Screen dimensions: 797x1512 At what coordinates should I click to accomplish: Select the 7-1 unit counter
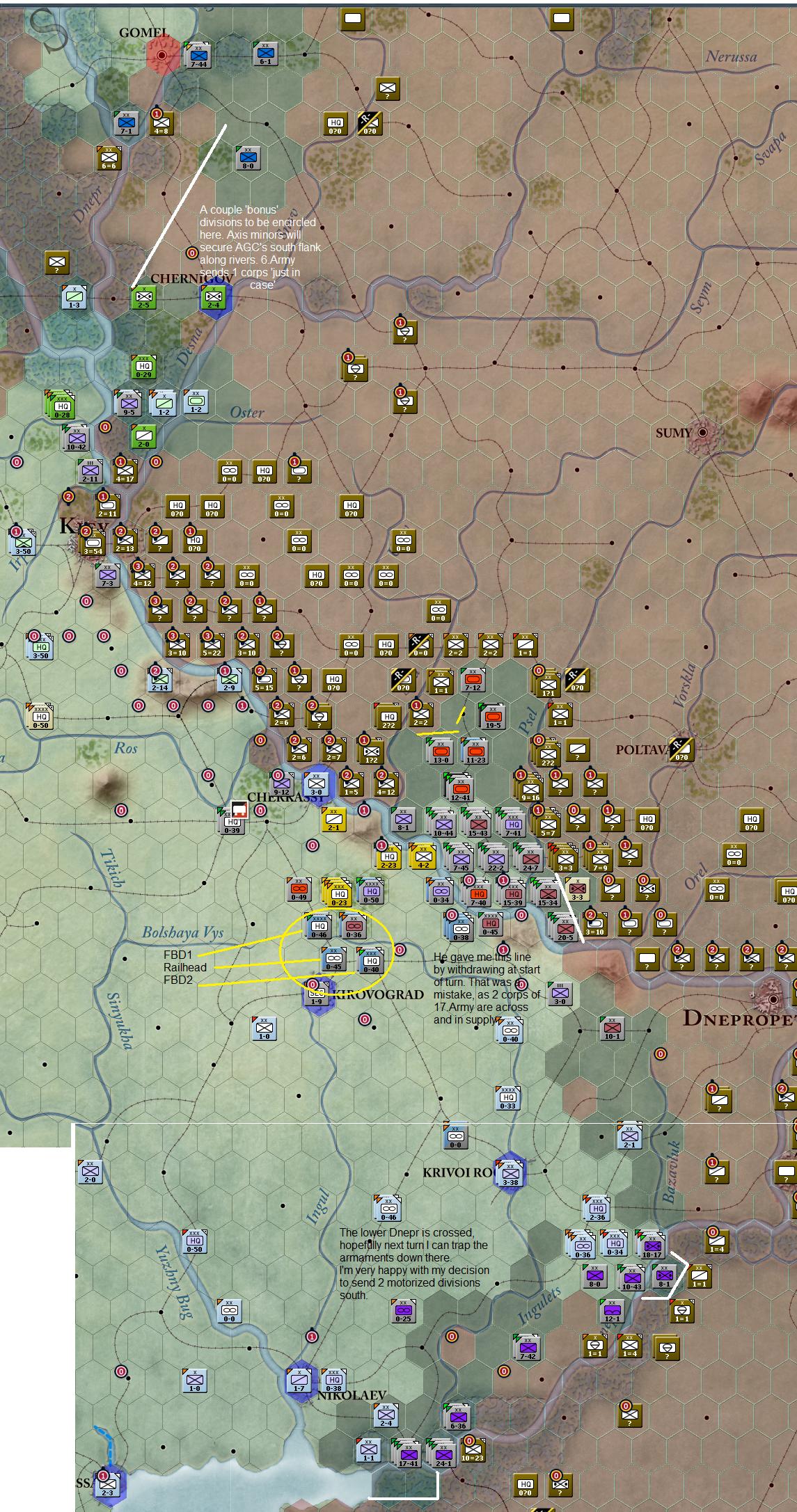pos(126,122)
